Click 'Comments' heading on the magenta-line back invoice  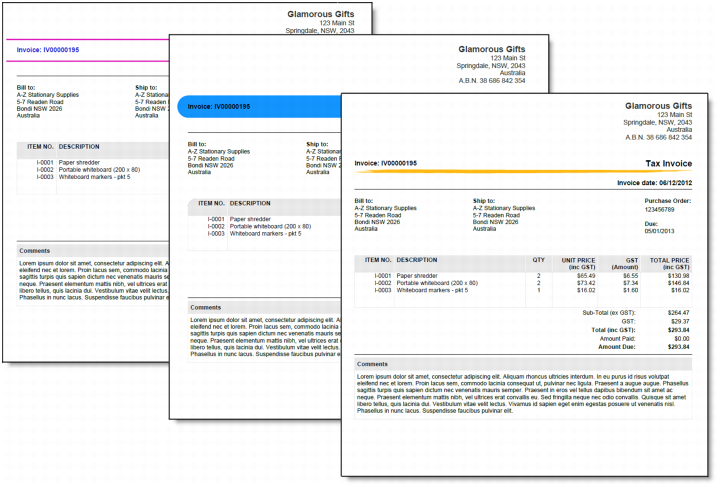point(34,251)
